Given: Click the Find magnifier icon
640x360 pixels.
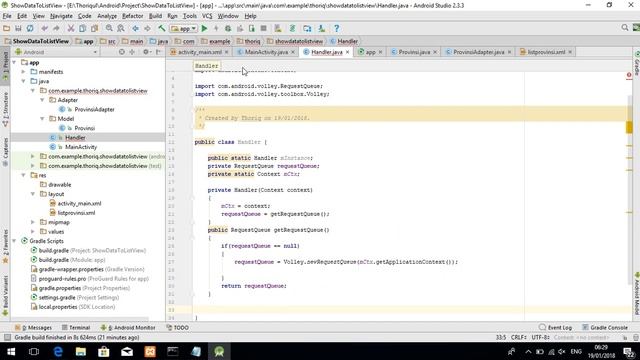Looking at the screenshot, I should (x=109, y=28).
